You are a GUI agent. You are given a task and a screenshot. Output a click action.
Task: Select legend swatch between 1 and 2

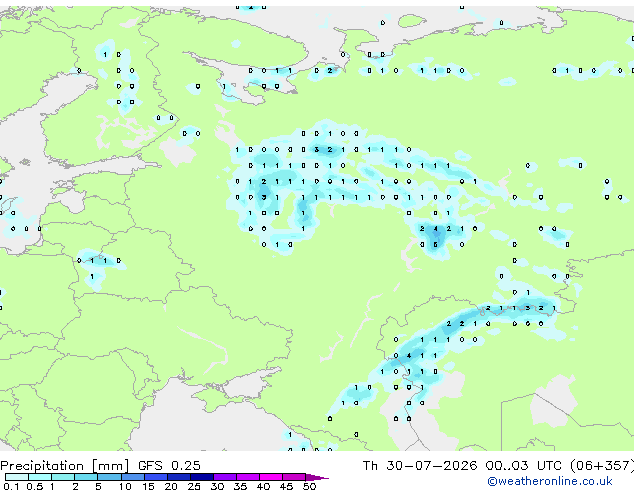click(63, 477)
